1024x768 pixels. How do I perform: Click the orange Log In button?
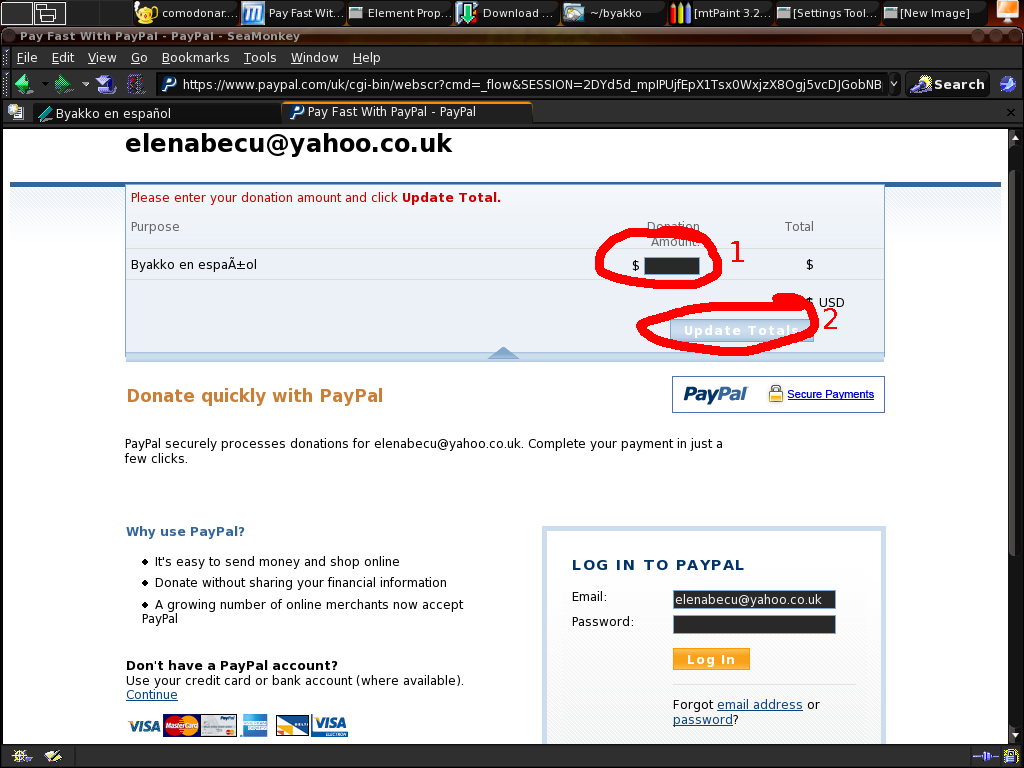[x=711, y=659]
